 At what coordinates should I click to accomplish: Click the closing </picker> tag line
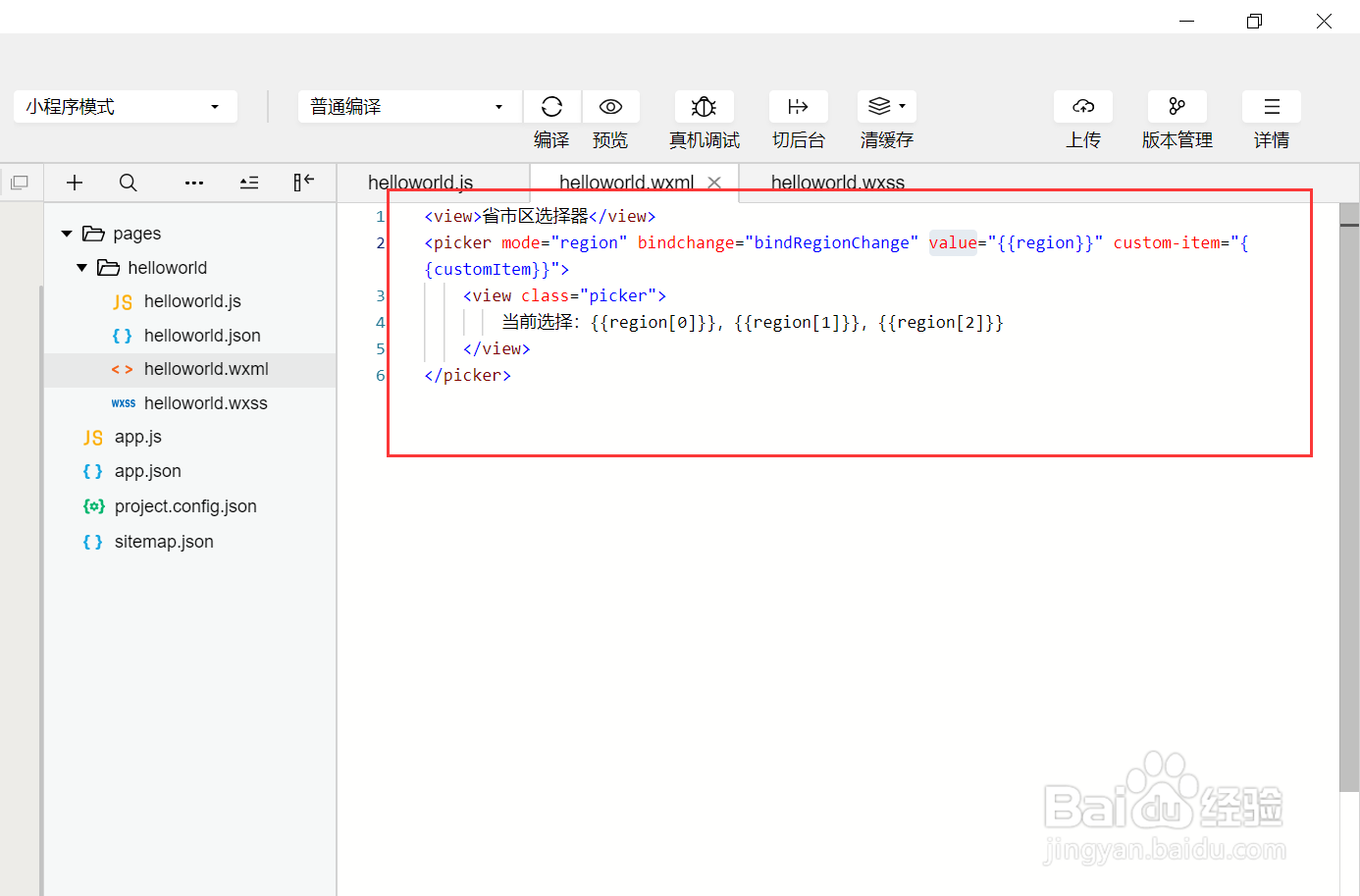[467, 375]
